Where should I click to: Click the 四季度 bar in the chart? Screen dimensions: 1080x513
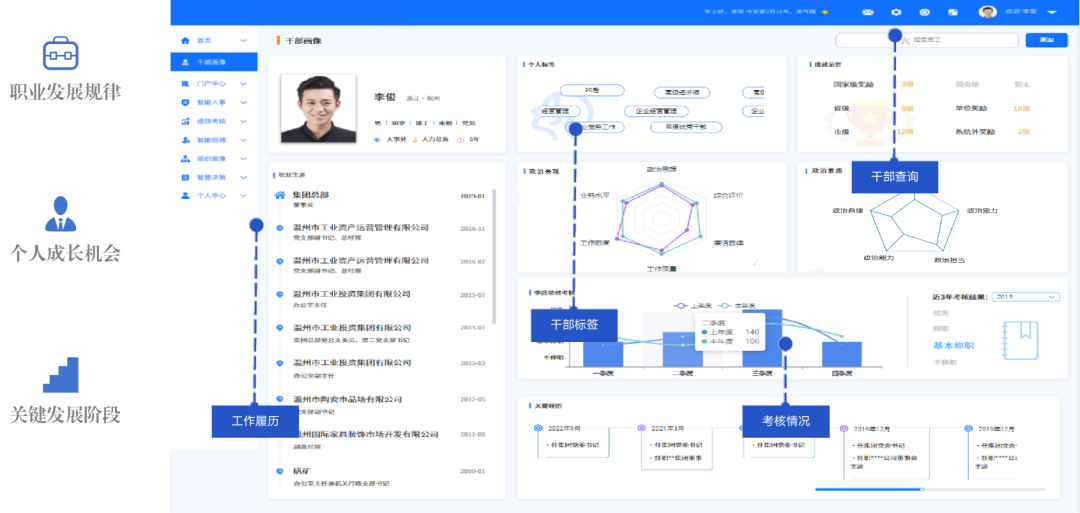(x=842, y=355)
